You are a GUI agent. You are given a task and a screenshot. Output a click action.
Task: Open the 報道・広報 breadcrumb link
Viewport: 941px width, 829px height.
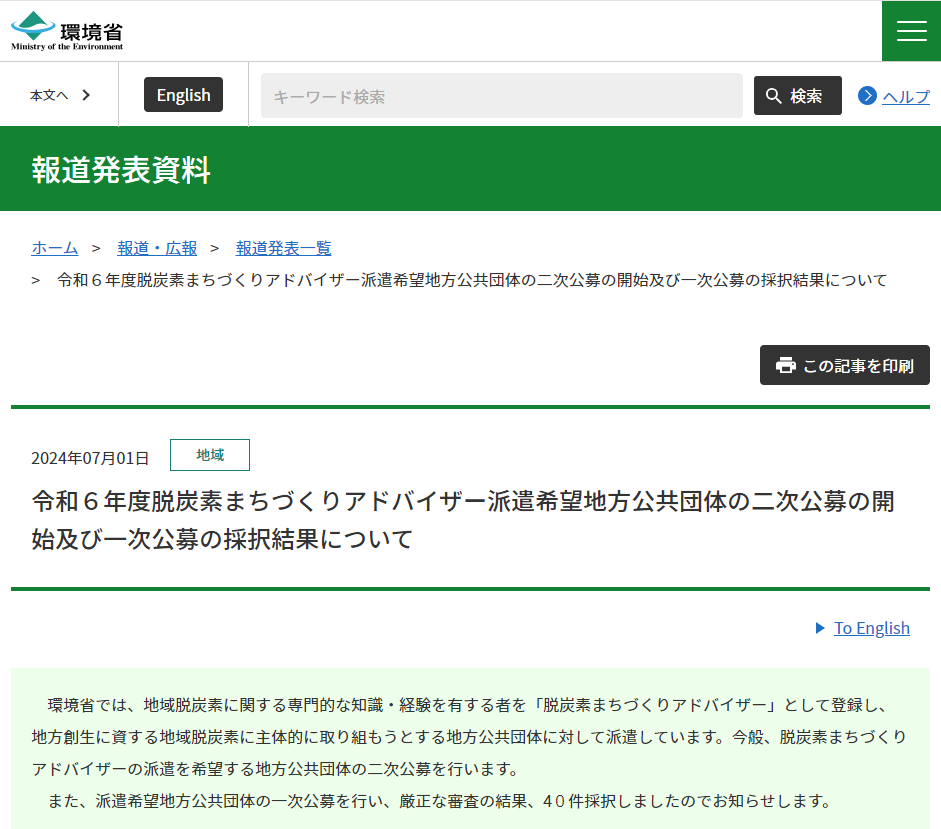pyautogui.click(x=157, y=247)
